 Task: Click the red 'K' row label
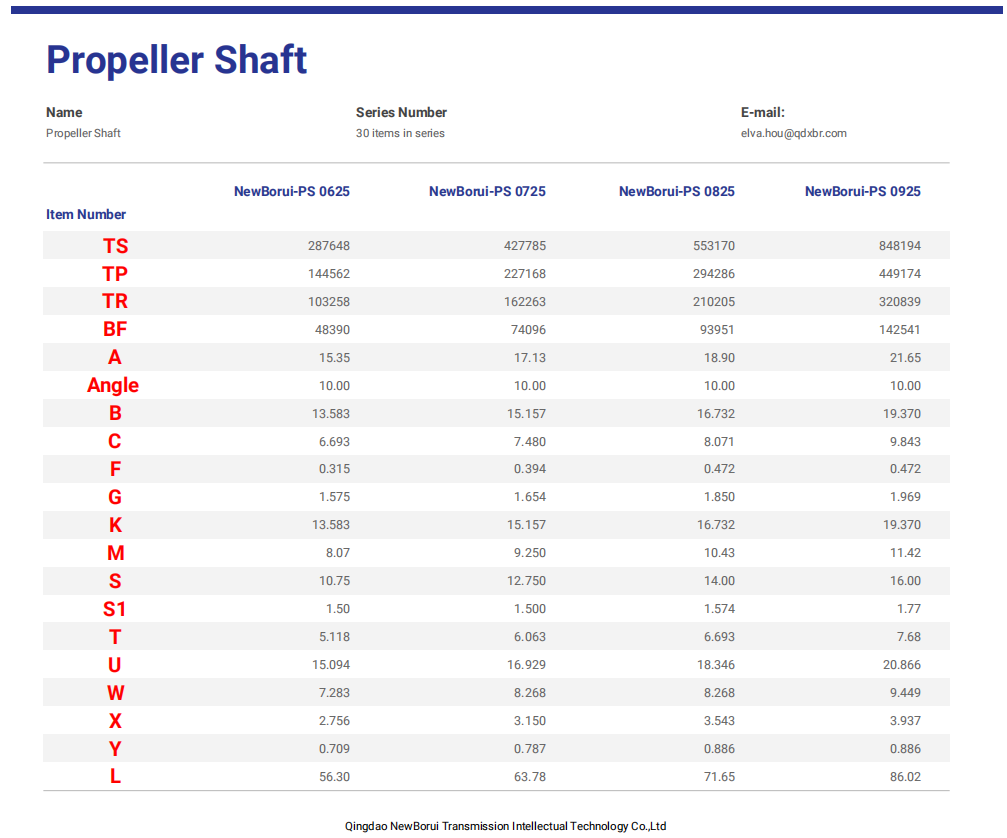point(115,525)
